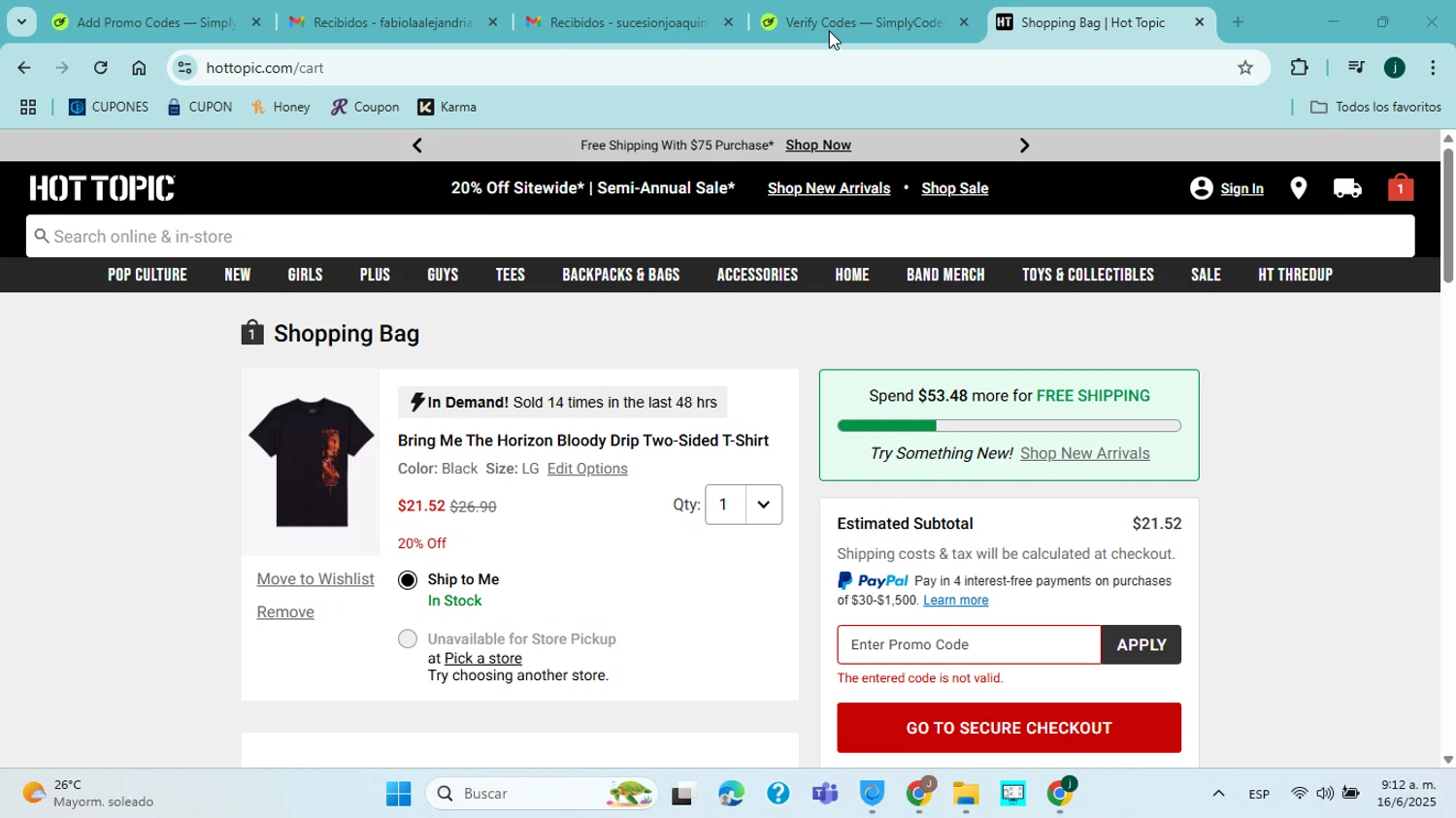Viewport: 1456px width, 818px height.
Task: Remove the item from the bag
Action: (x=285, y=612)
